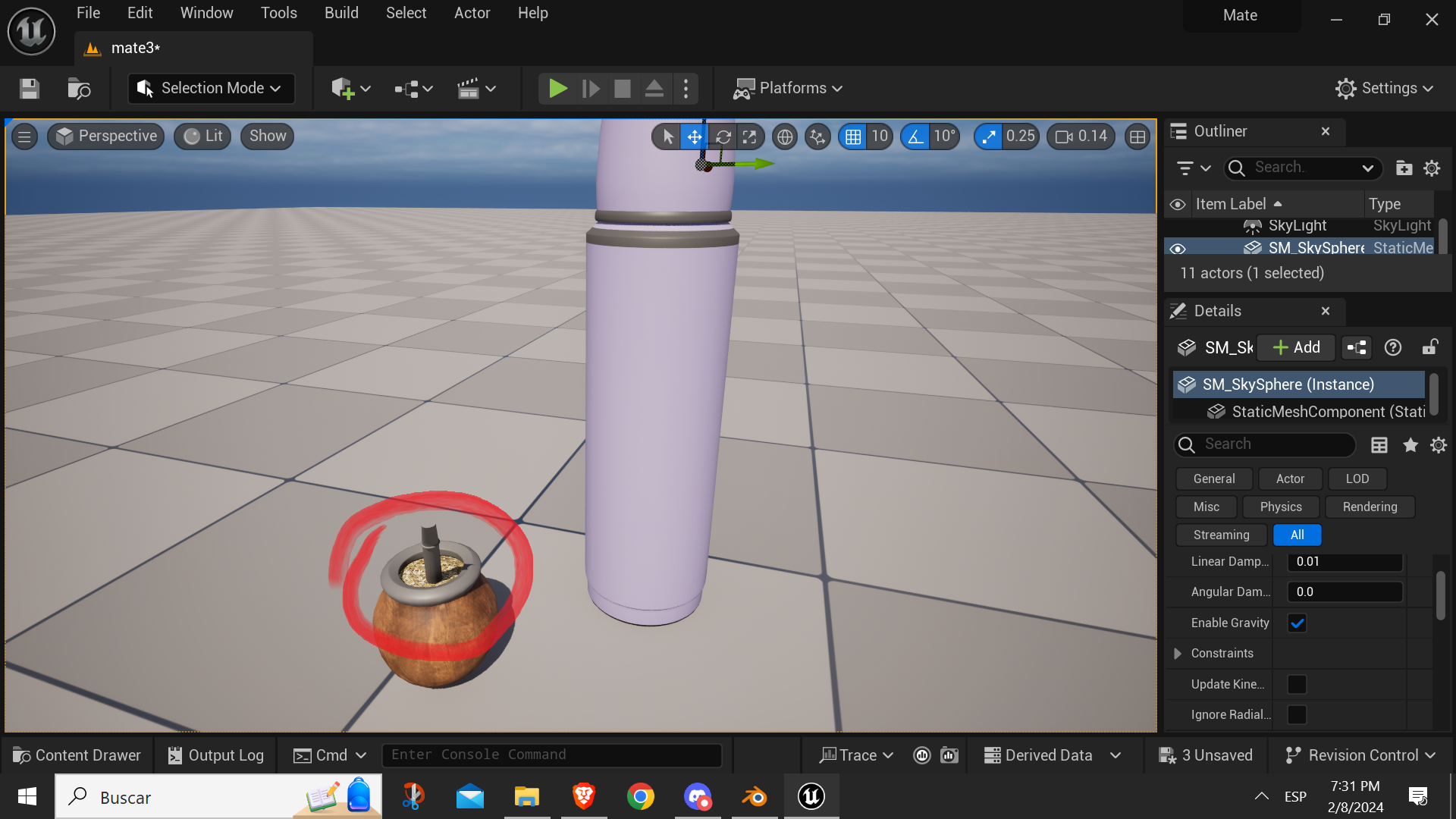The image size is (1456, 819).
Task: Switch to the Physics filter tab
Action: coord(1281,507)
